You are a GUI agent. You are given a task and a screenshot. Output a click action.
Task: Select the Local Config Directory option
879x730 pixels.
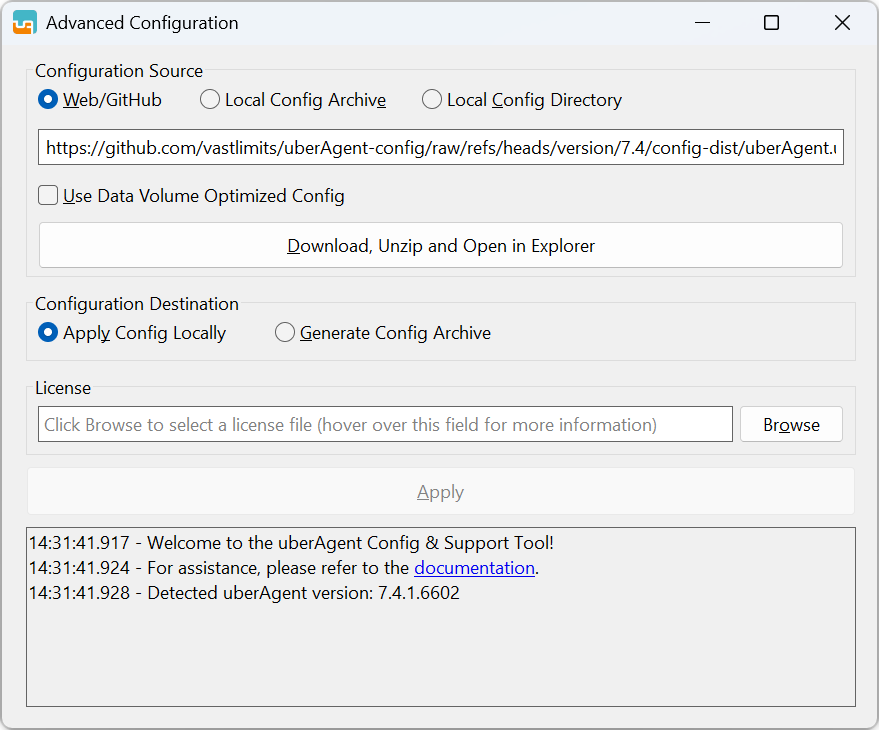tap(432, 100)
